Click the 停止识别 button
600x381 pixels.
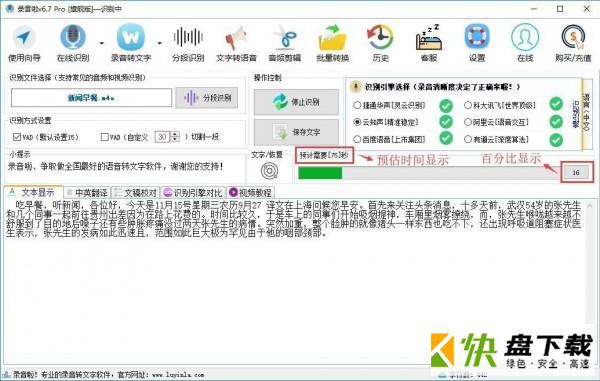(296, 102)
